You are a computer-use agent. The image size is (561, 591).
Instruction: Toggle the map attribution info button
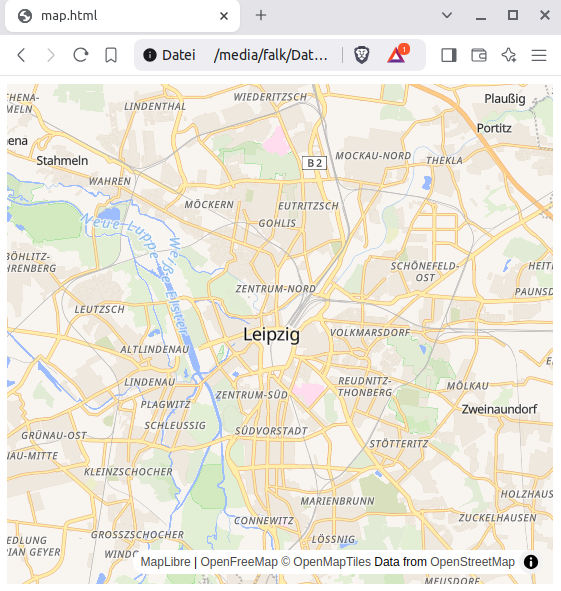coord(531,562)
